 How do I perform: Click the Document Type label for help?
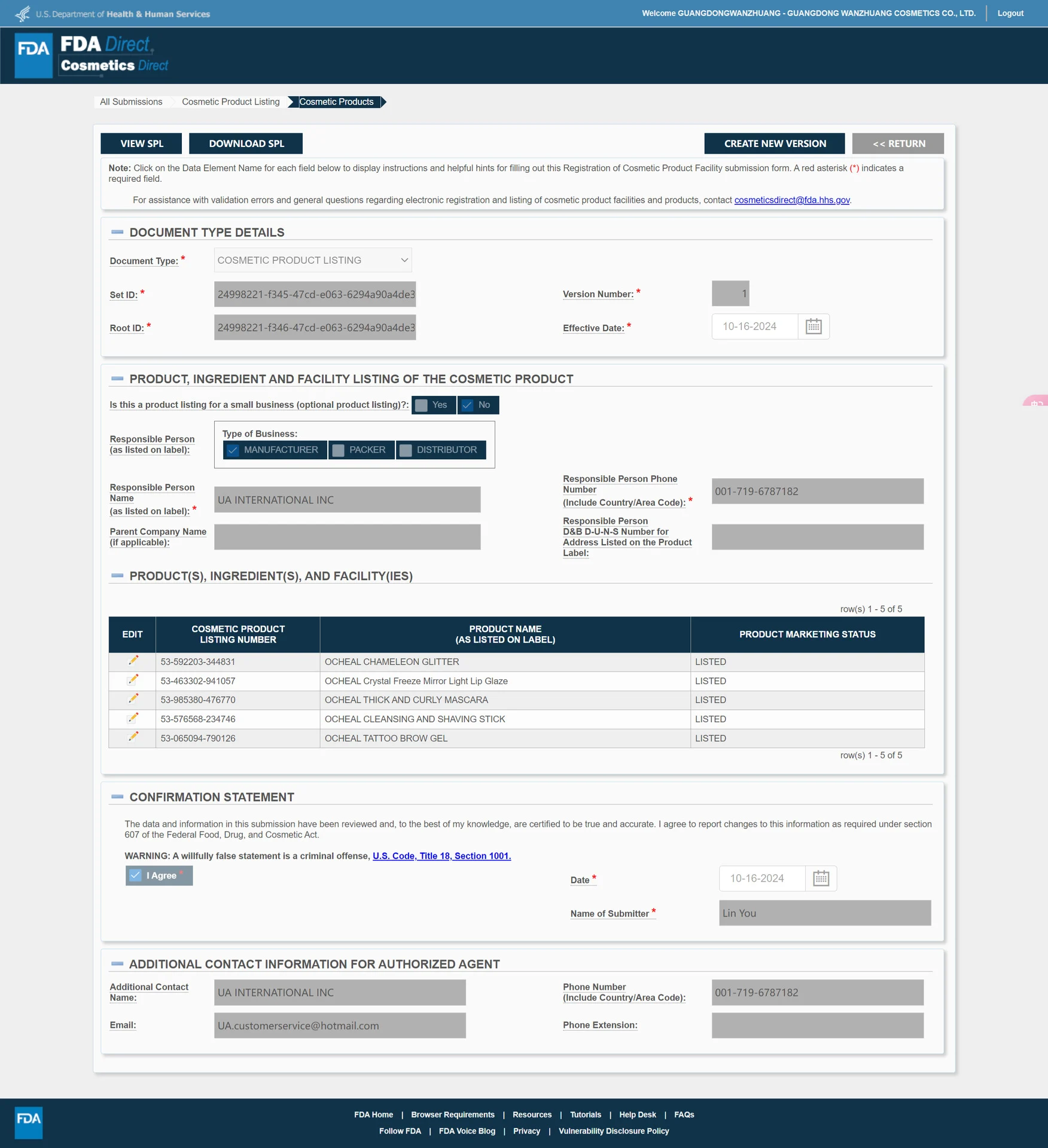144,261
